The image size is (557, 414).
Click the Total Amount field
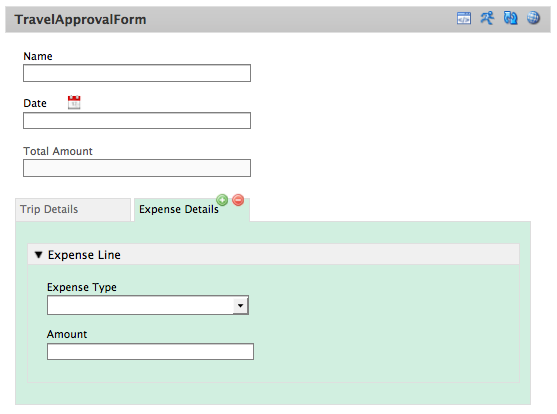coord(137,168)
